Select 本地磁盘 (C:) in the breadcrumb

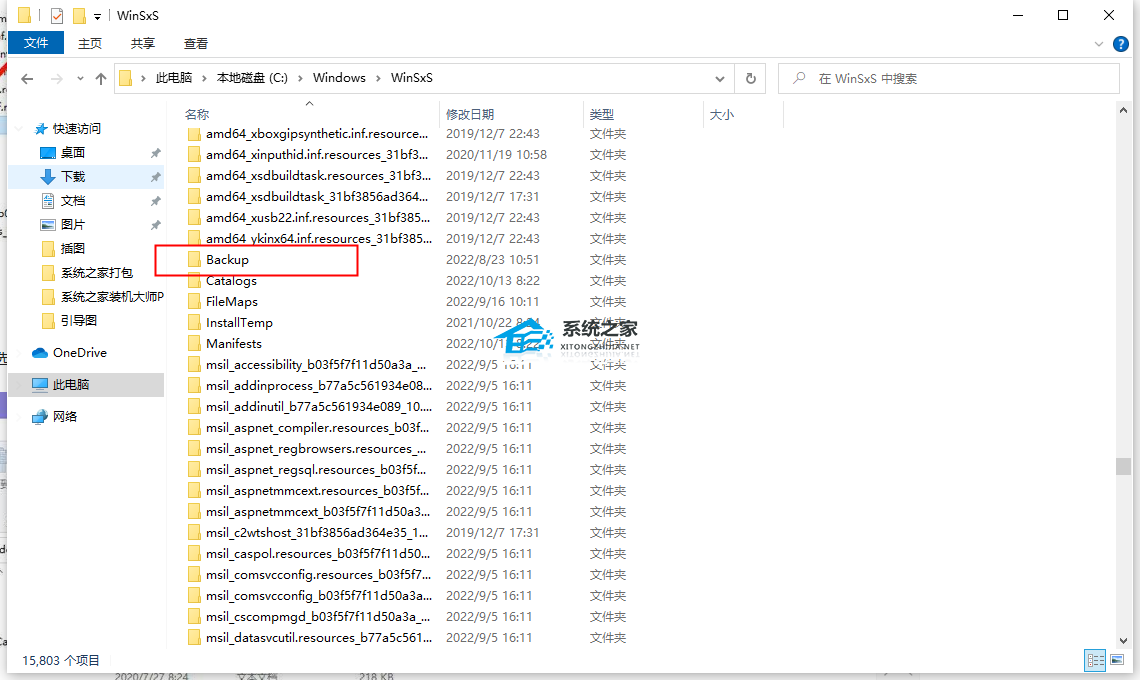pyautogui.click(x=252, y=78)
